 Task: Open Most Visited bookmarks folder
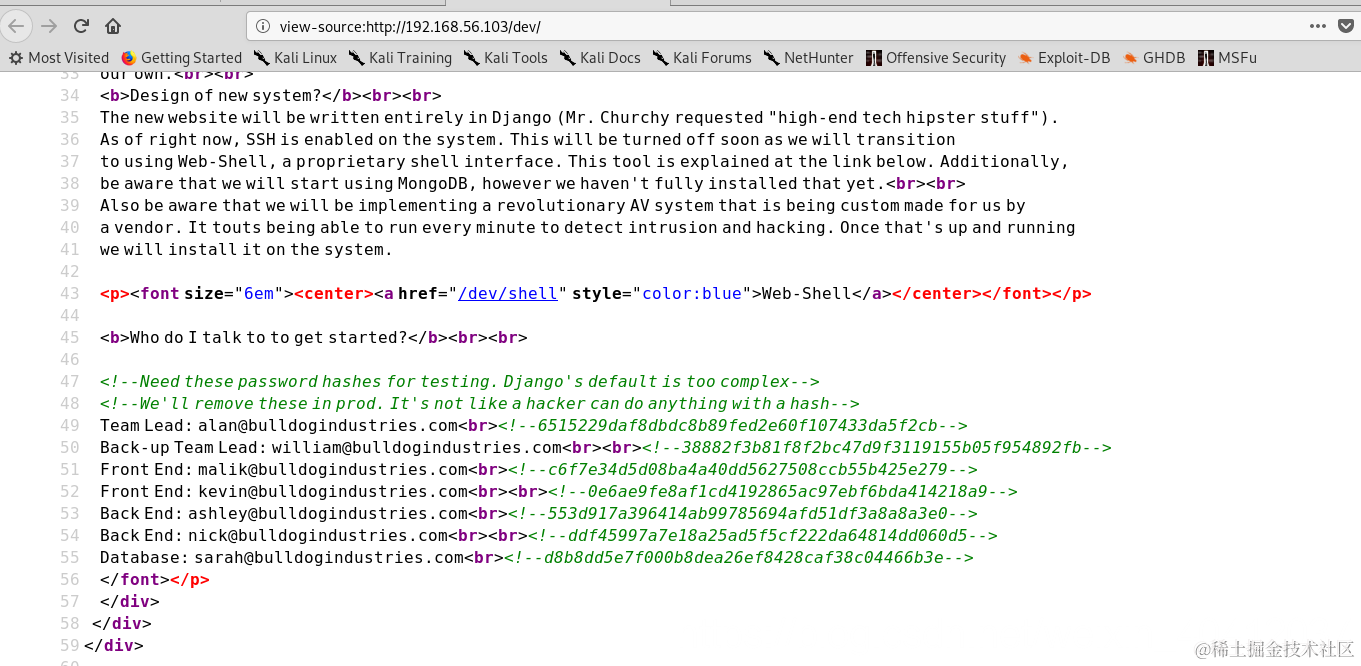pos(59,58)
